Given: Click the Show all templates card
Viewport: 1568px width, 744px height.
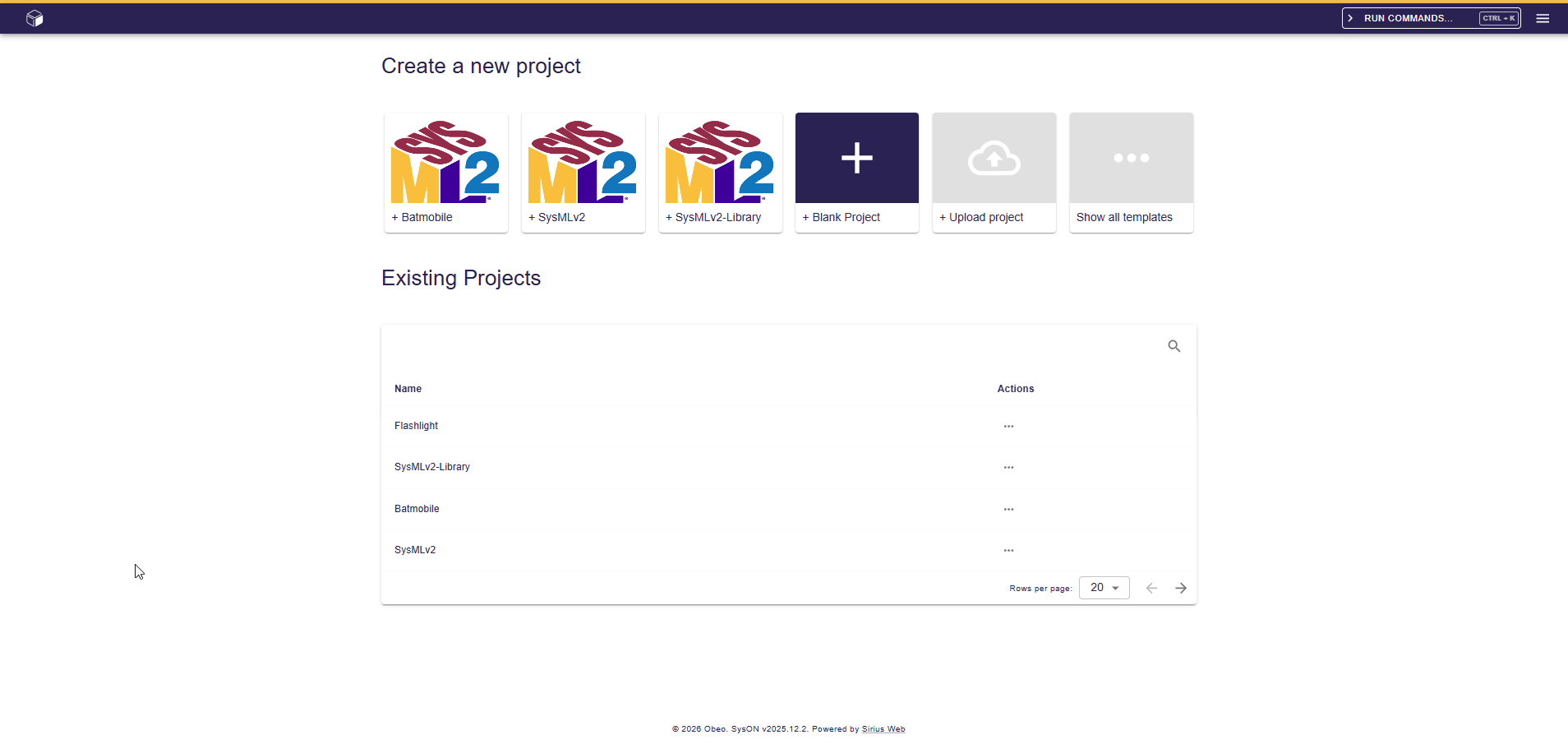Looking at the screenshot, I should [x=1131, y=172].
